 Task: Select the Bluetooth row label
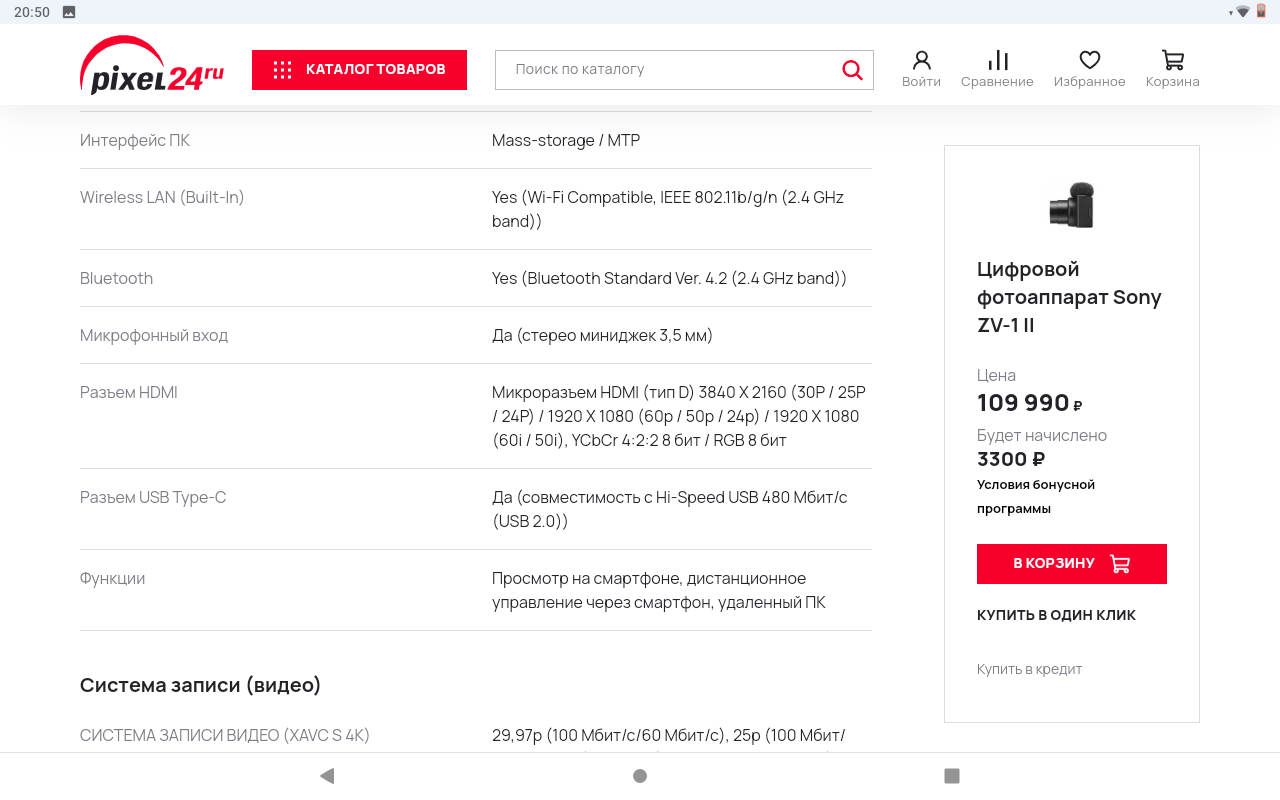(116, 278)
